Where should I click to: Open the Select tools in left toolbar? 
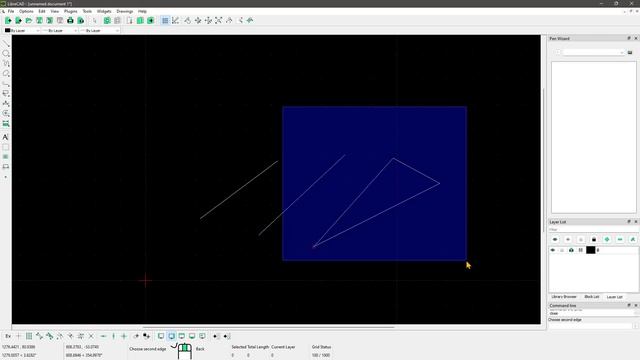click(6, 93)
